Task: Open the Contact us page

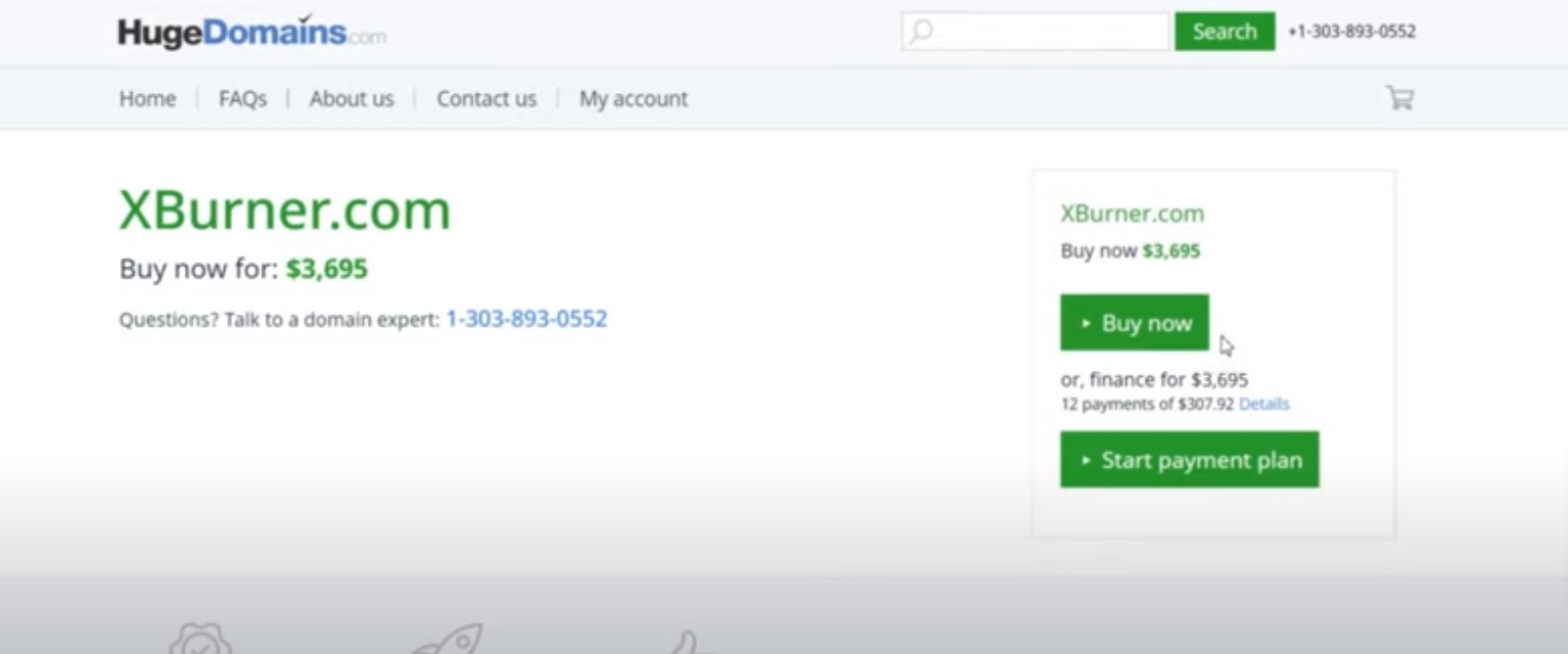Action: coord(486,99)
